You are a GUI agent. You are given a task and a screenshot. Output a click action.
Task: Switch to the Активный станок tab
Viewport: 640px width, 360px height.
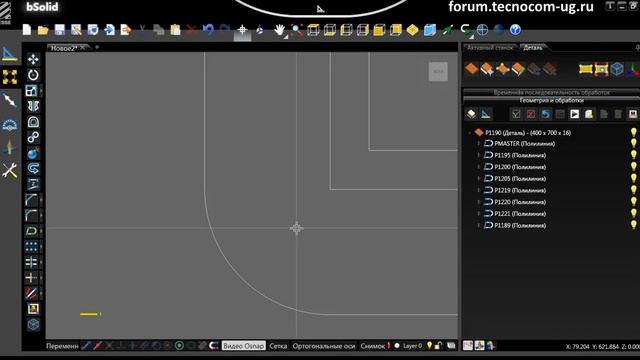click(489, 48)
